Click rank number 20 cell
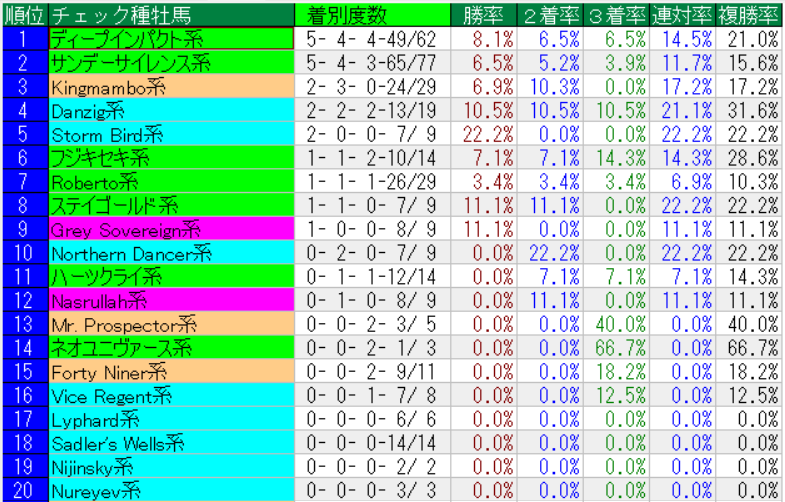Viewport: 785px width, 502px height. [24, 489]
